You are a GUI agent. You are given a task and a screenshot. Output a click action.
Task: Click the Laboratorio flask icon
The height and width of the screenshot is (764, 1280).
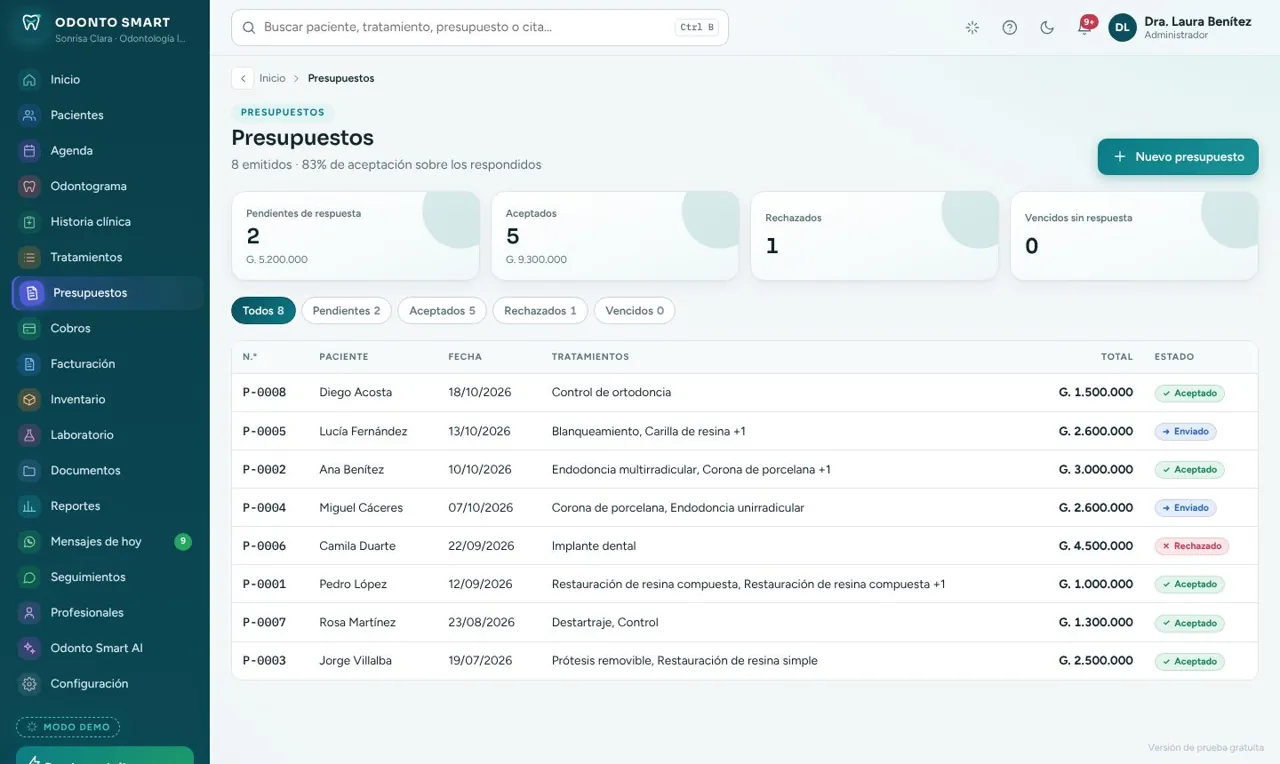point(30,435)
